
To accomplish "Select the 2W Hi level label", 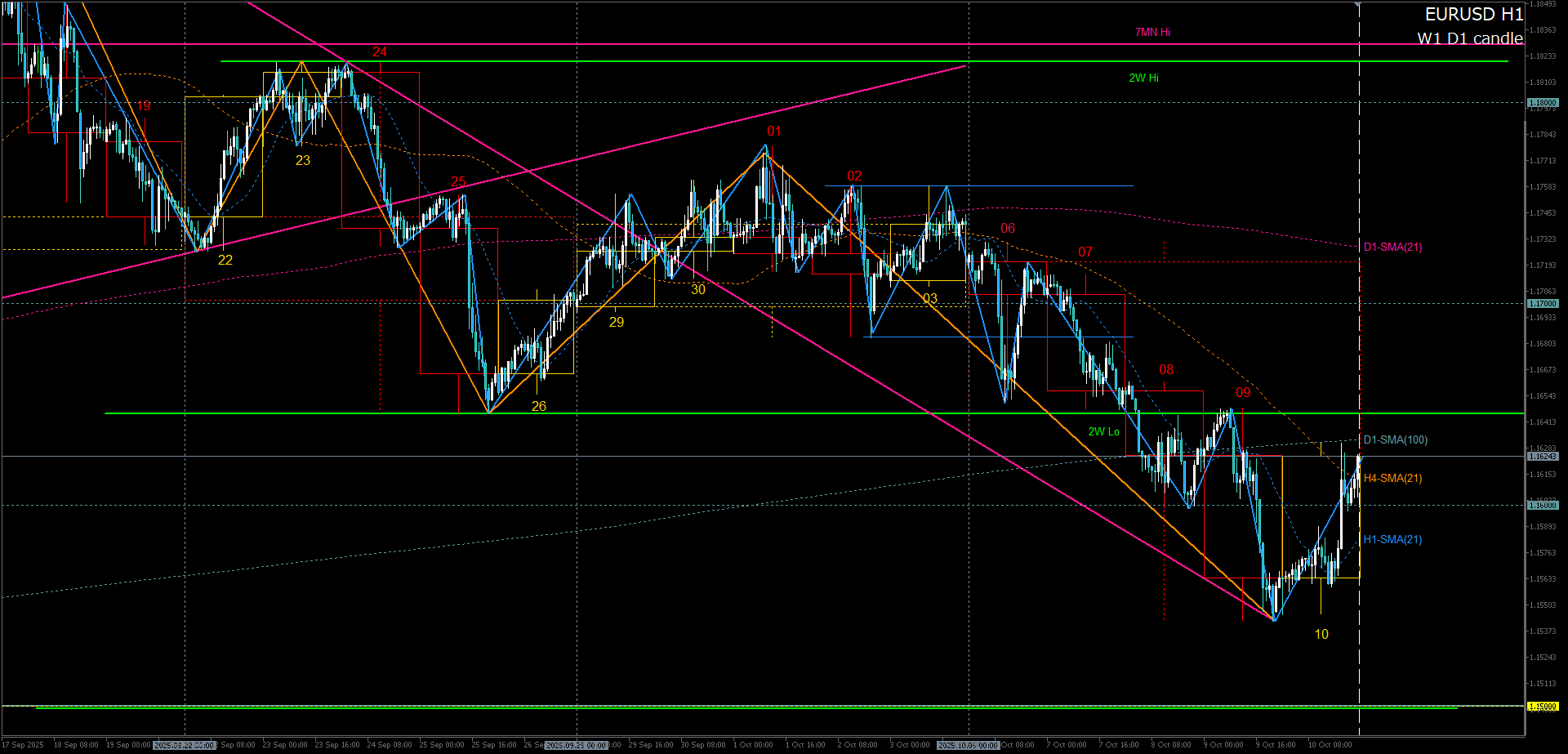I will [x=1143, y=78].
